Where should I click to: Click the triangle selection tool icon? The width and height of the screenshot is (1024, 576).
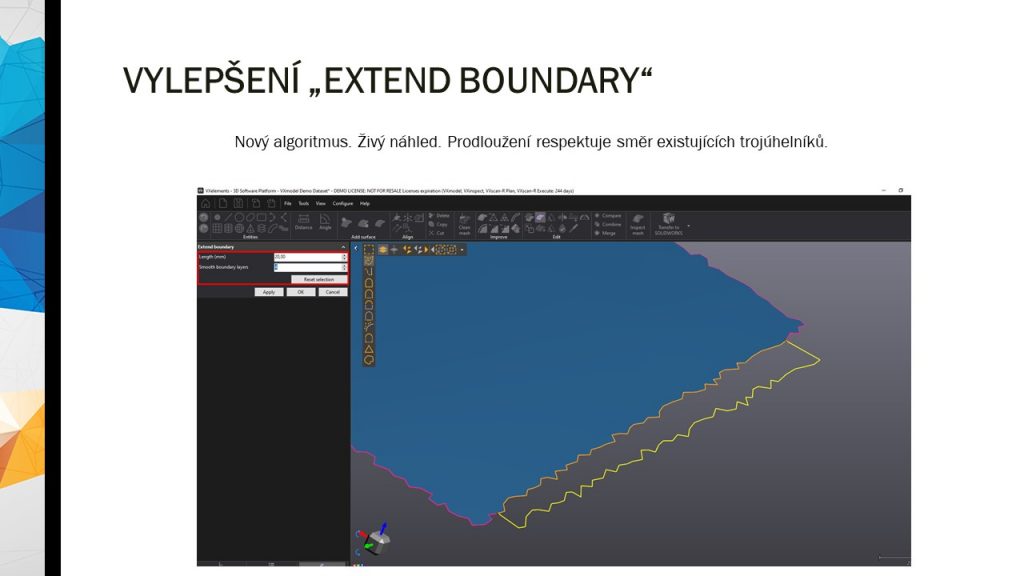point(369,349)
